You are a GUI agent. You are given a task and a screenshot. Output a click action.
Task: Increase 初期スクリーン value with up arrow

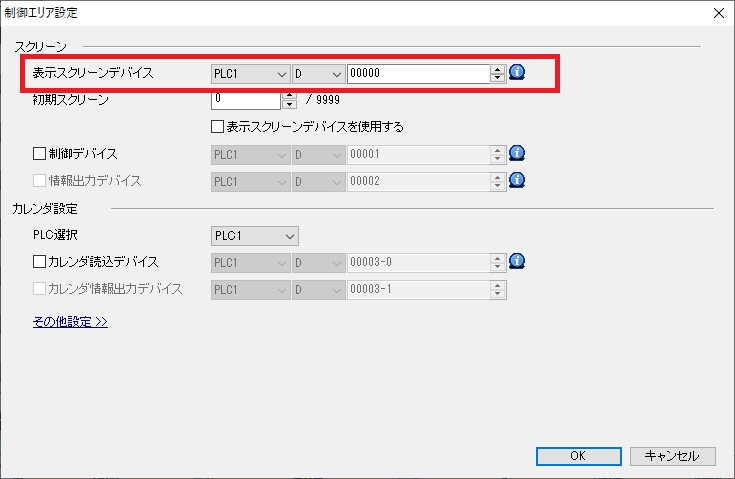coord(290,96)
